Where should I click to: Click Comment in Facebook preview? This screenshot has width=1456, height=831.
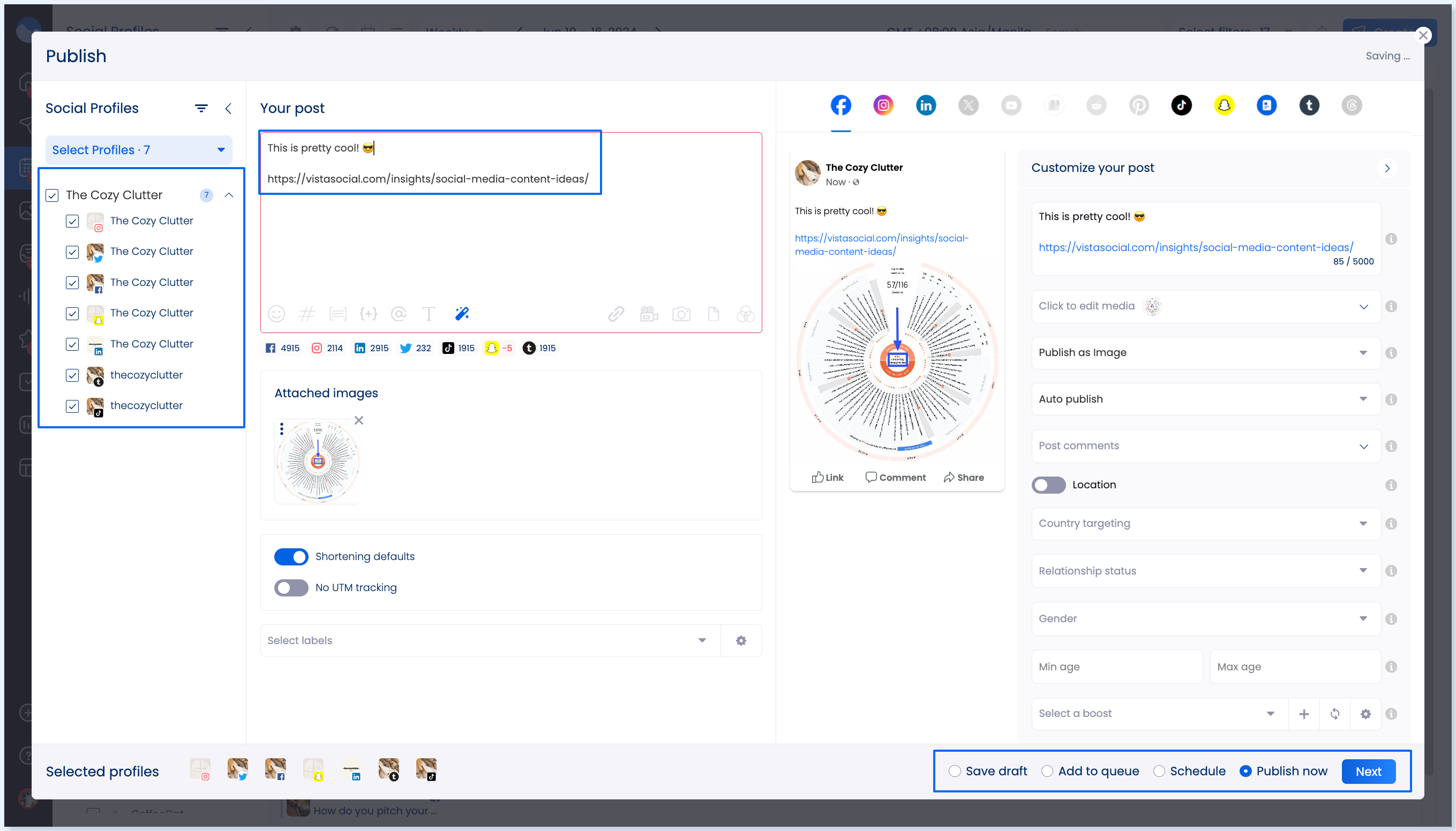[x=895, y=477]
